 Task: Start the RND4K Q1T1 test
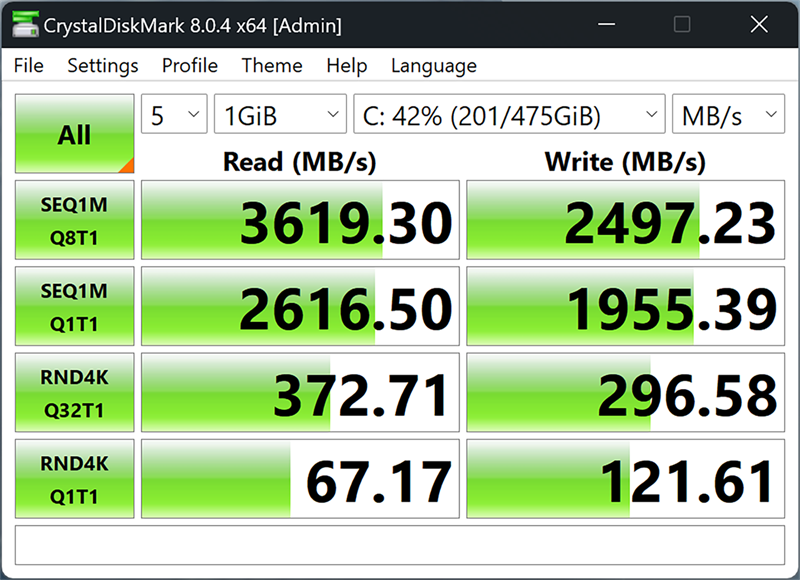pos(74,478)
